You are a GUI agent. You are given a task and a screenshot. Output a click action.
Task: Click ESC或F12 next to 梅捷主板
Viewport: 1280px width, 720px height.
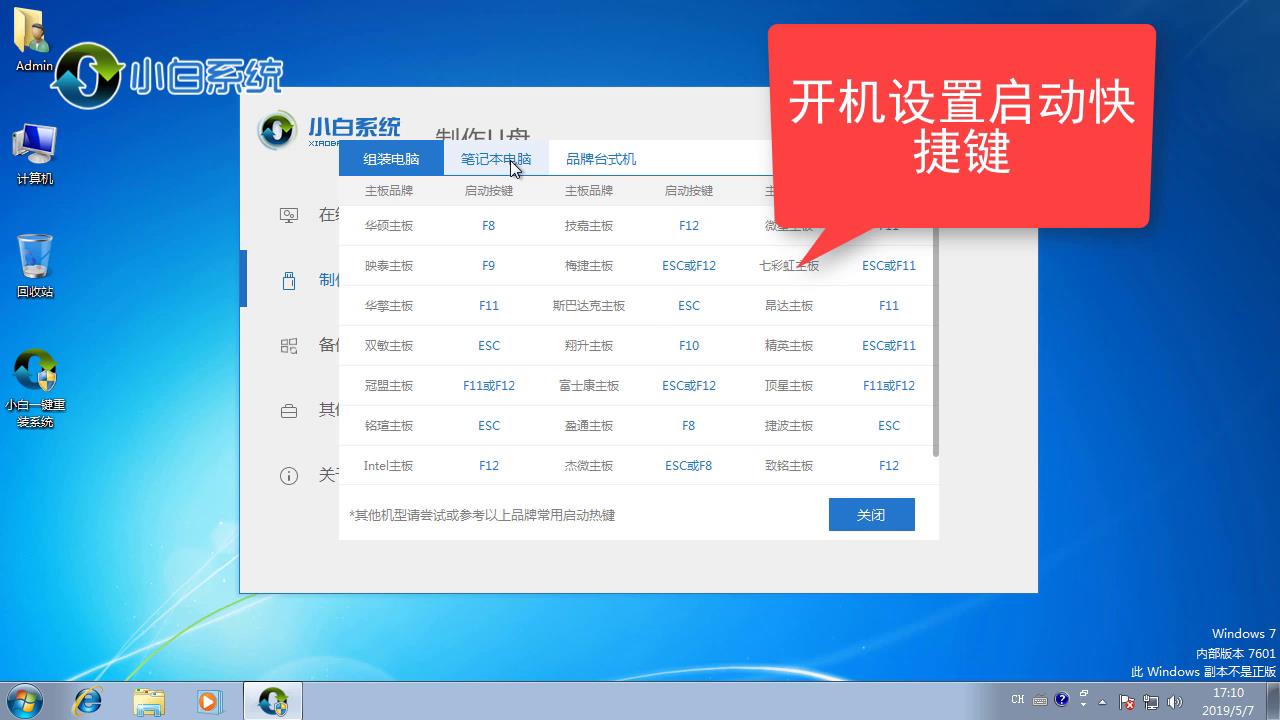689,265
